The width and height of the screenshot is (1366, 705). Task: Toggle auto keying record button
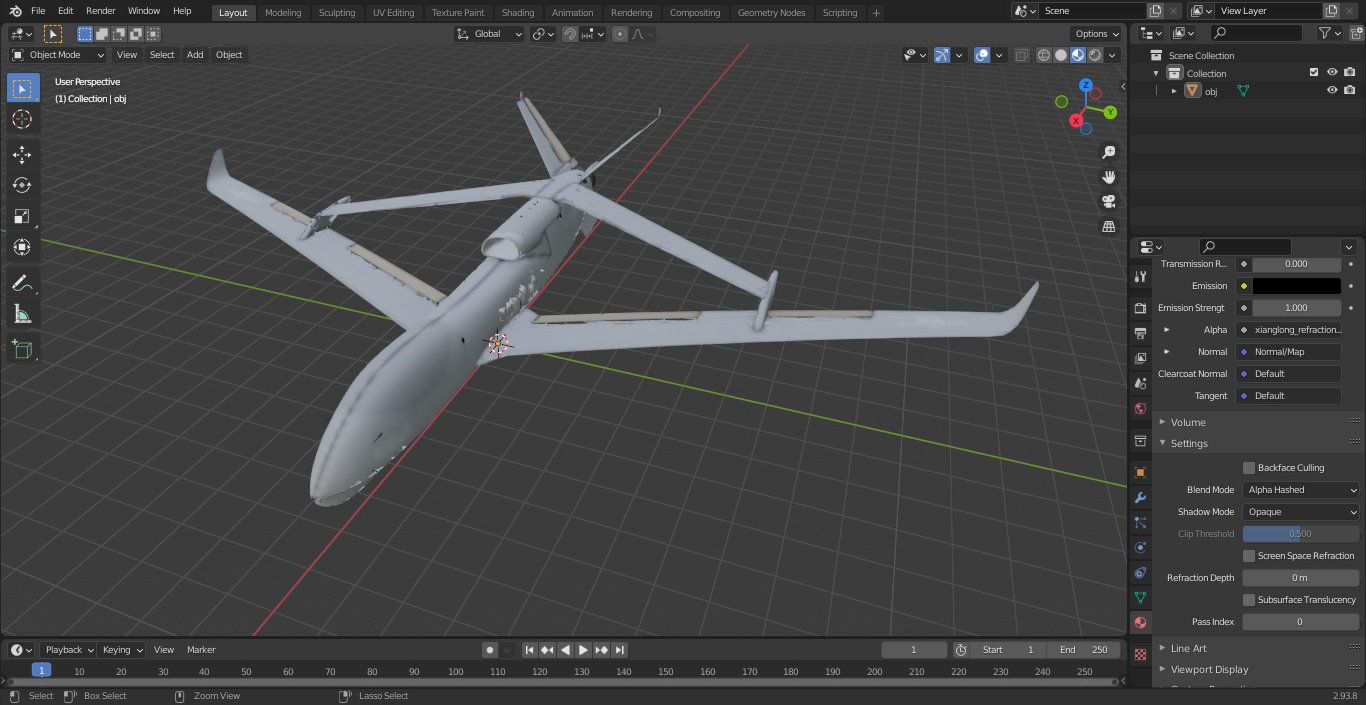pos(490,650)
